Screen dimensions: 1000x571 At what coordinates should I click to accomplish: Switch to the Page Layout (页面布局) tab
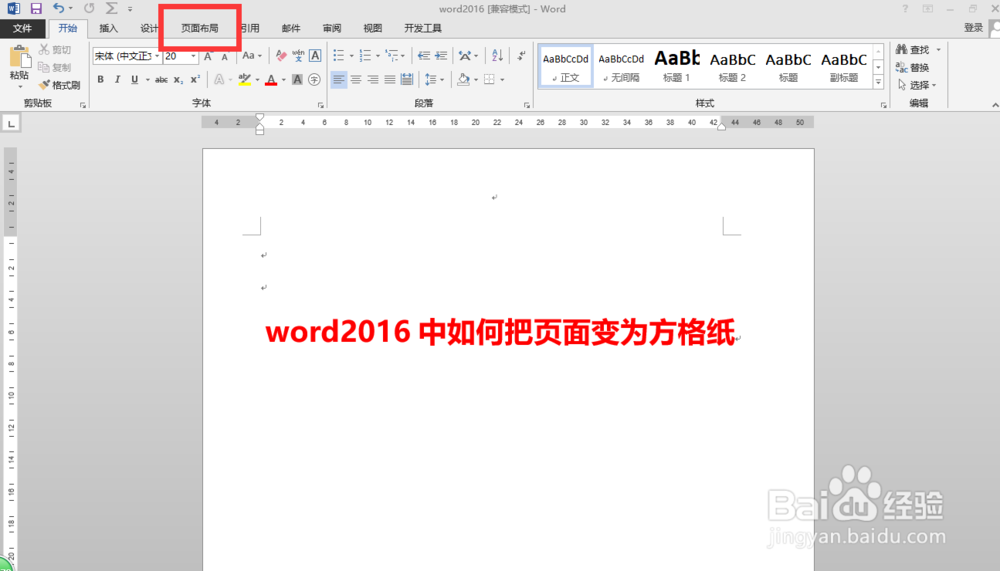200,28
